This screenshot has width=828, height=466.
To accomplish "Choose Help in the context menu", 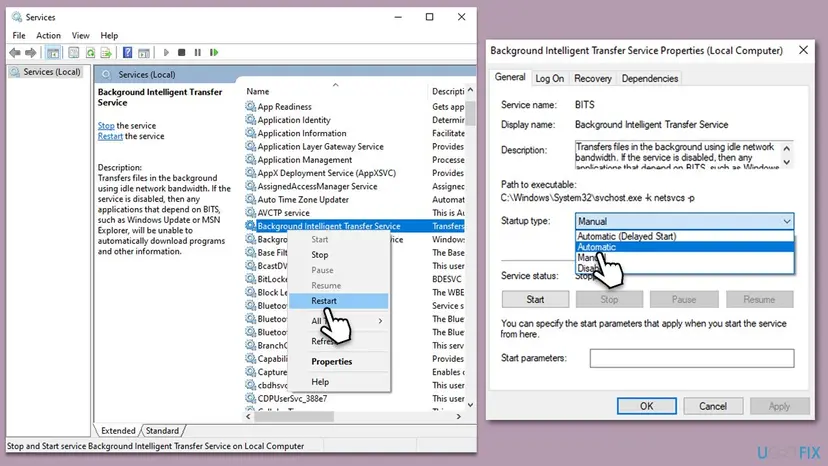I will [338, 381].
